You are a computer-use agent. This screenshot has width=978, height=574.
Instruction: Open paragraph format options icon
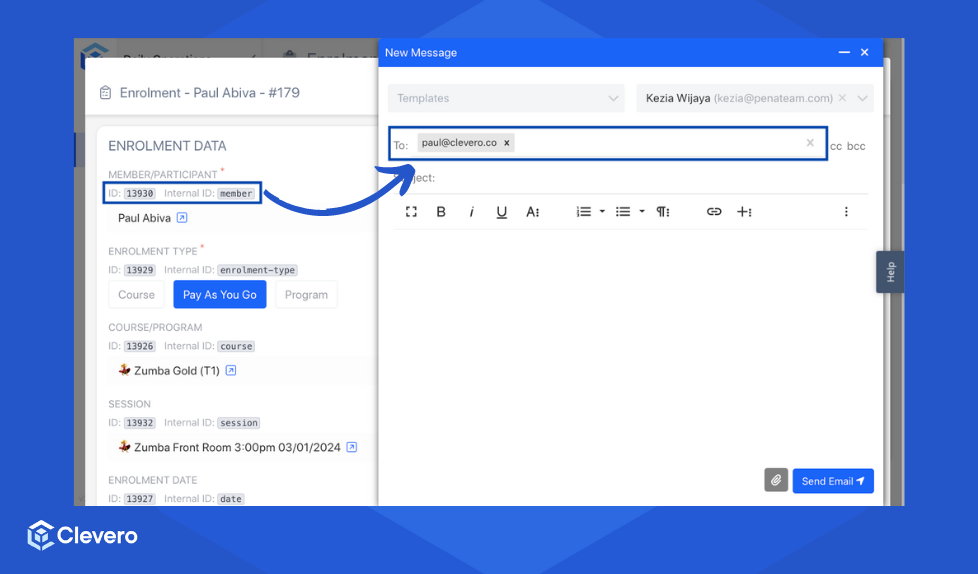click(x=662, y=212)
